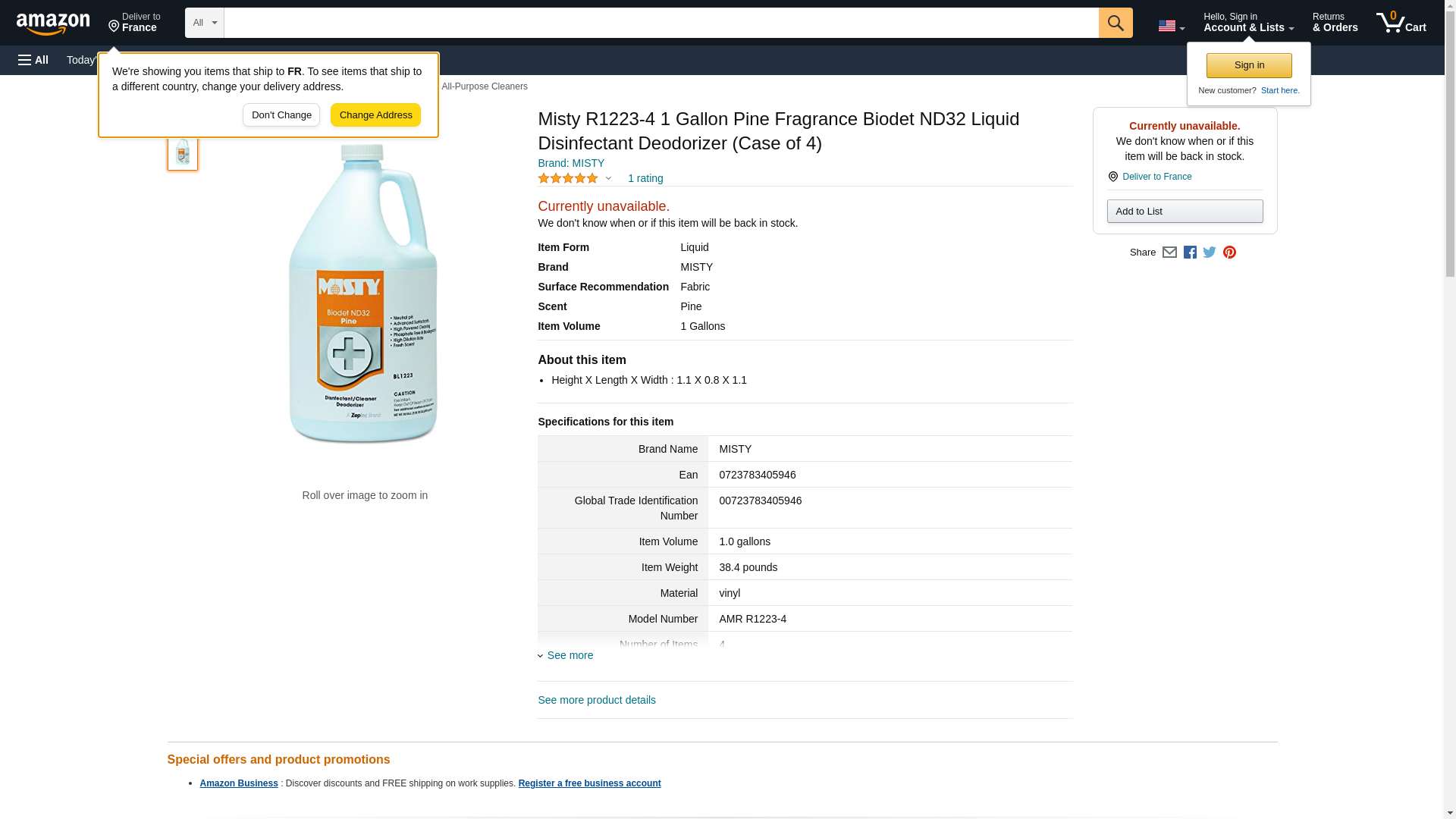Viewport: 1456px width, 819px height.
Task: Click the Don't Change button
Action: point(281,115)
